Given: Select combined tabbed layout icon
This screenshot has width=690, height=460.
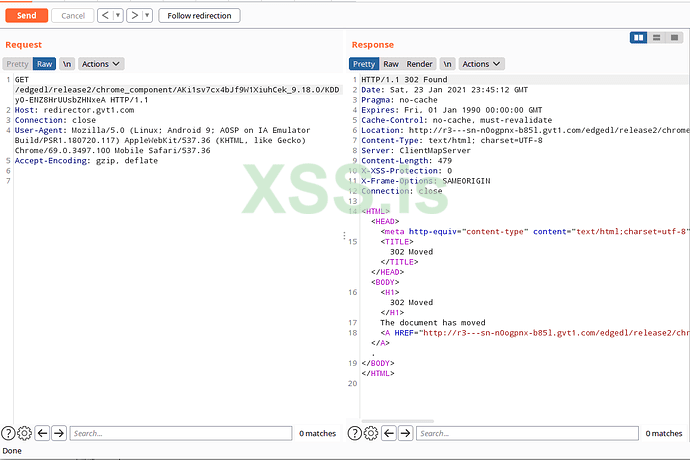Looking at the screenshot, I should 674,38.
